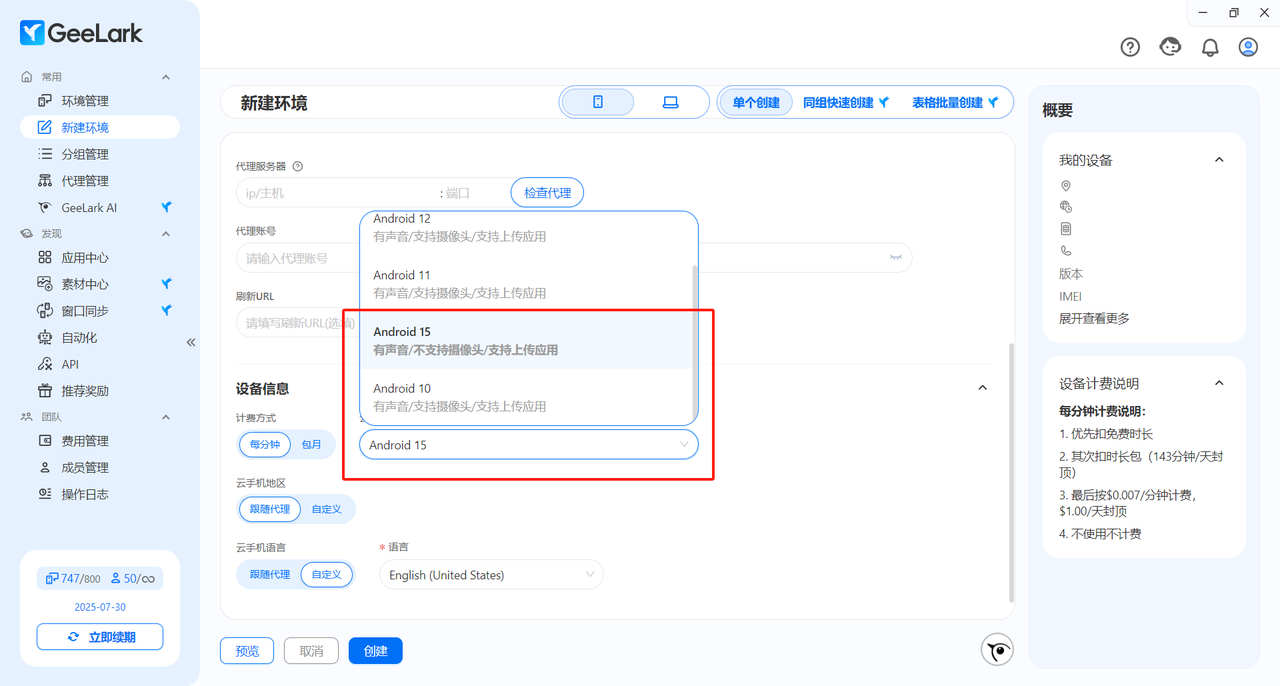The width and height of the screenshot is (1280, 686).
Task: Click the GeeLark logo
Action: (82, 33)
